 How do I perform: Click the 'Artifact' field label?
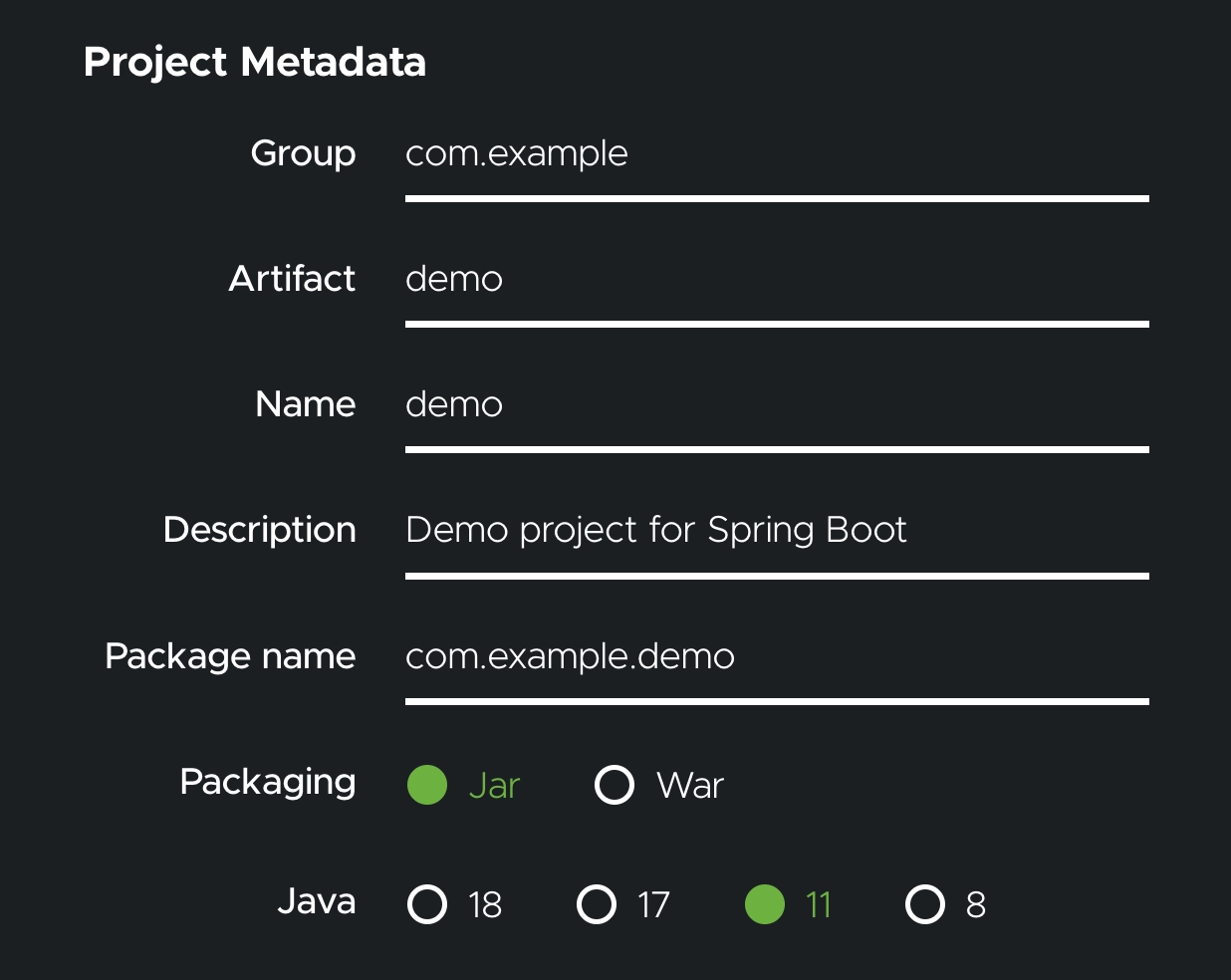tap(292, 279)
